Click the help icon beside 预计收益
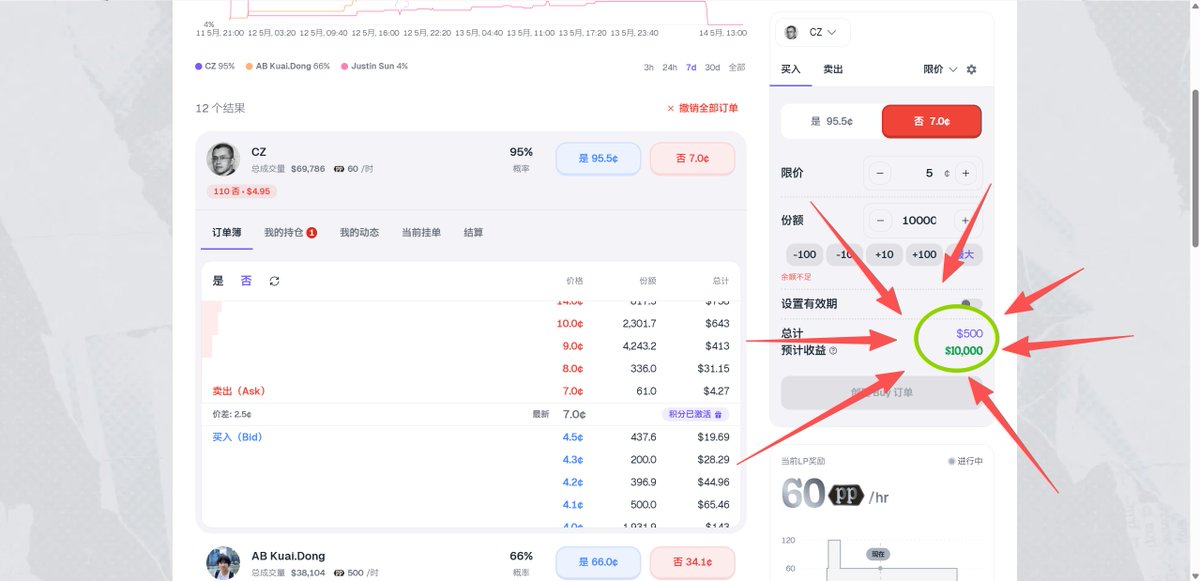Viewport: 1200px width, 581px height. coord(833,351)
